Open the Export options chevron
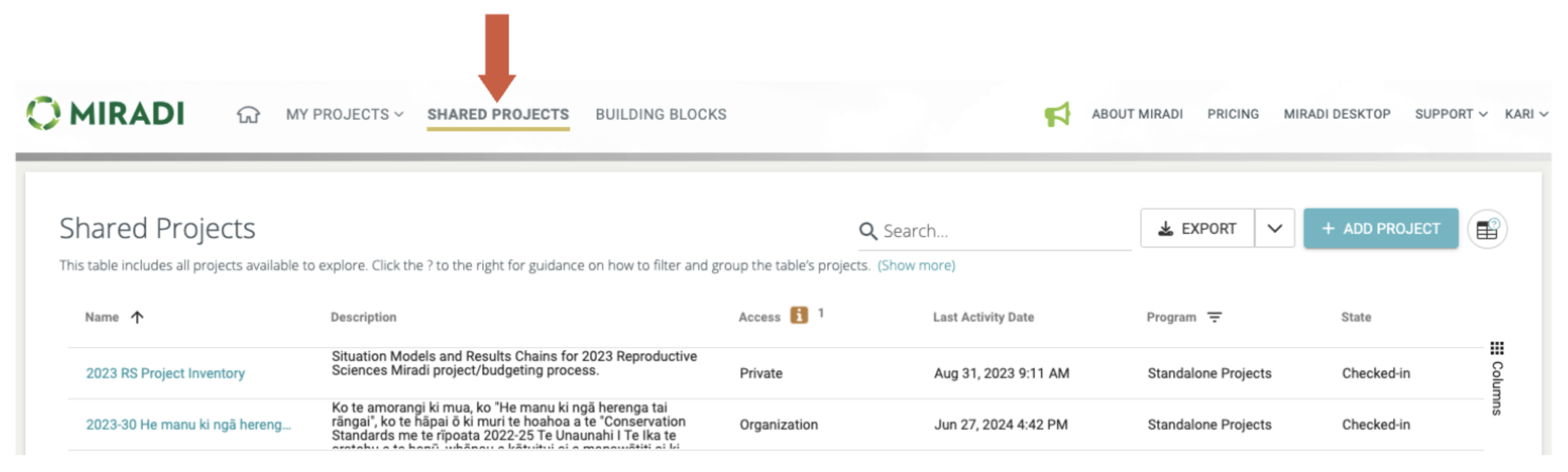This screenshot has width=1568, height=472. click(x=1274, y=229)
